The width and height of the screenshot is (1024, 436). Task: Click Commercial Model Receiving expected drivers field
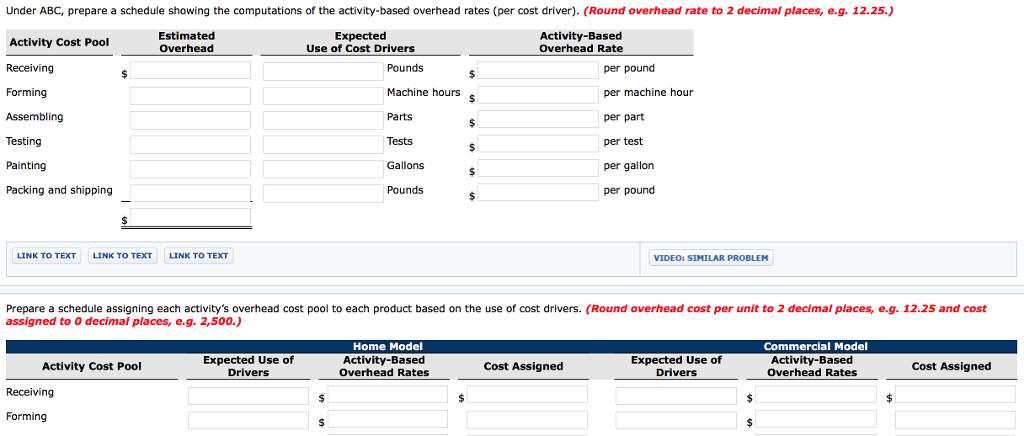click(x=675, y=396)
